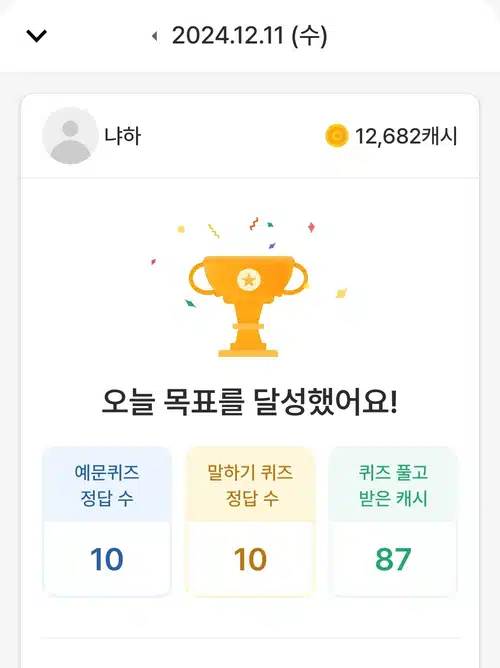The image size is (500, 668).
Task: Open the 말하기 퀴즈 정답 수 card header
Action: (x=250, y=485)
